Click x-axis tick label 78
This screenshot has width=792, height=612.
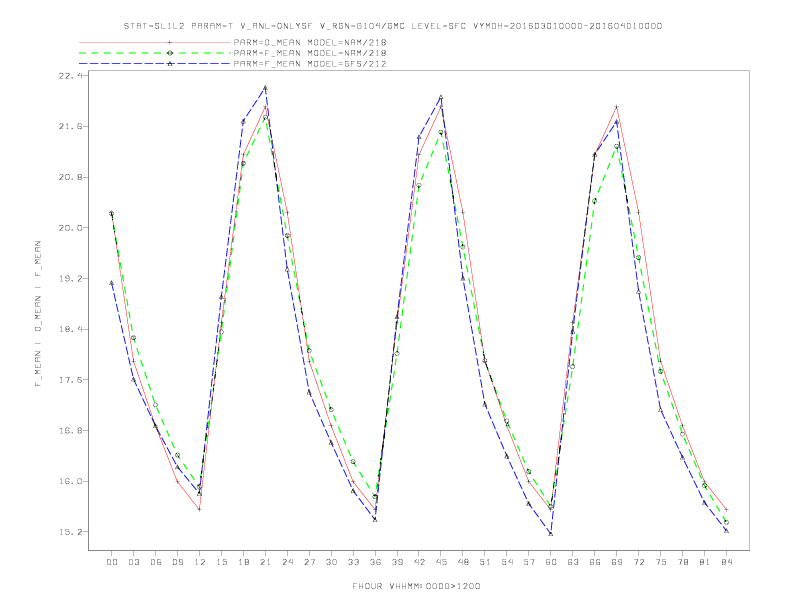pyautogui.click(x=683, y=562)
